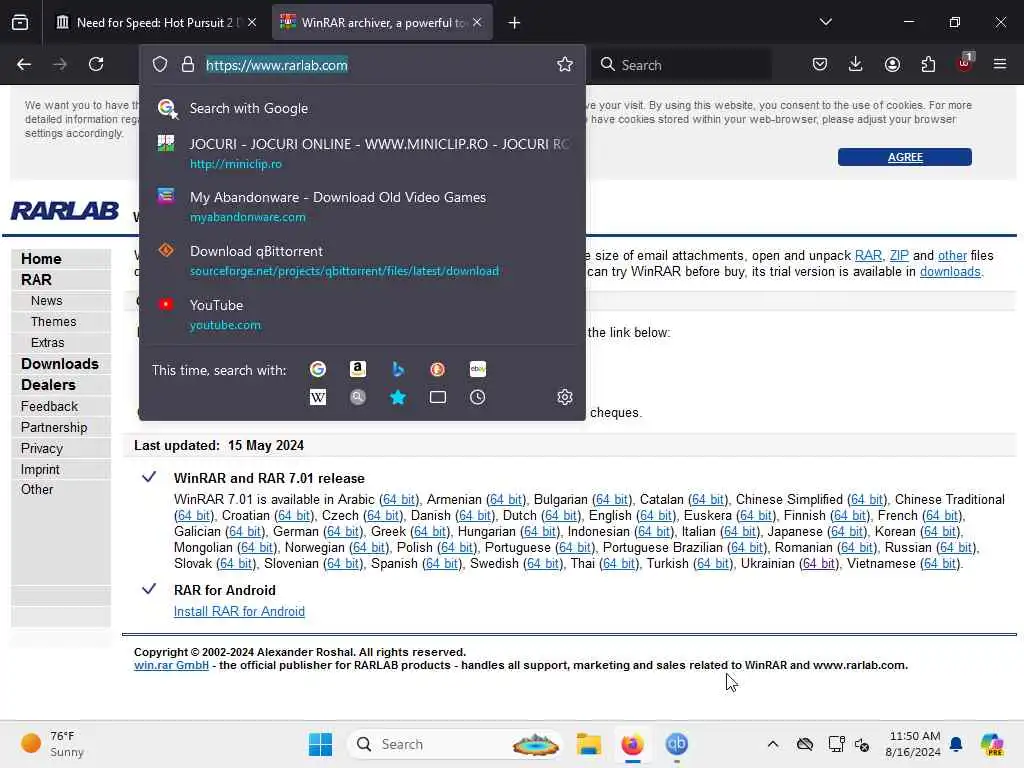This screenshot has height=768, width=1024.
Task: Open the Firefox account icon
Action: [892, 64]
